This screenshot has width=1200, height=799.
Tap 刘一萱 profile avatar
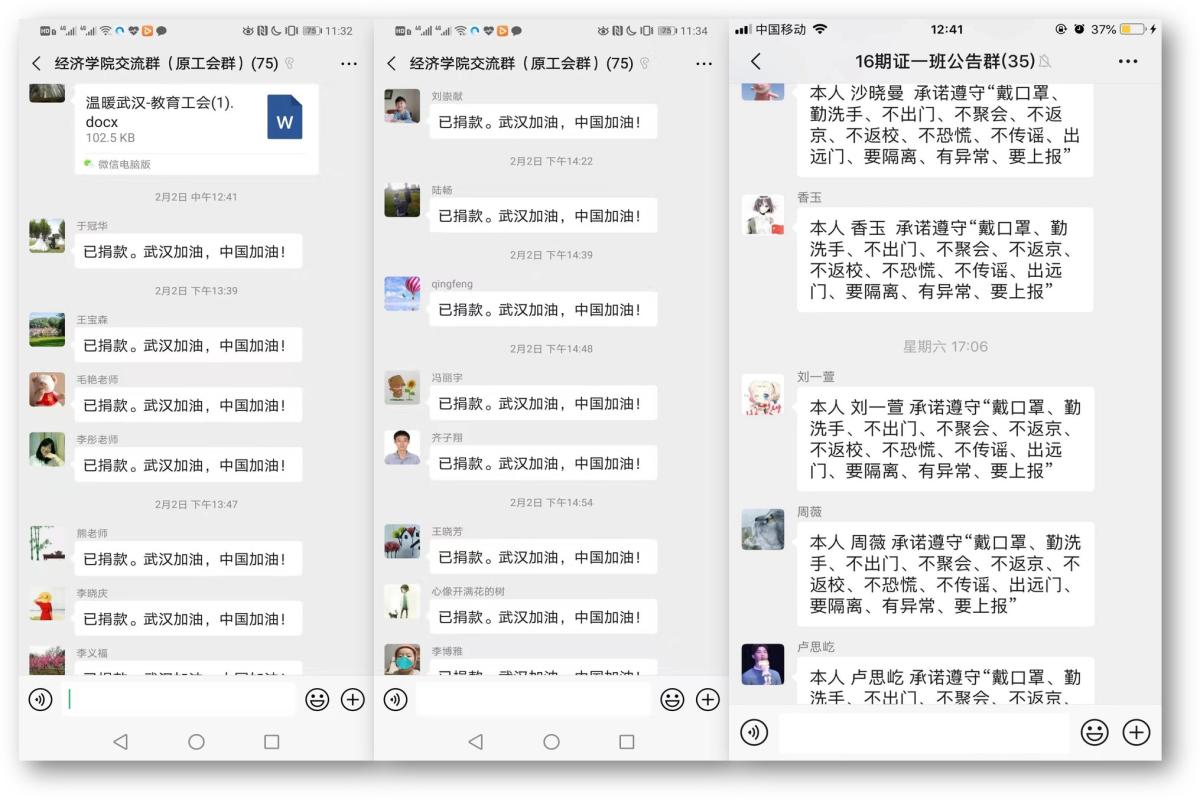tap(762, 395)
